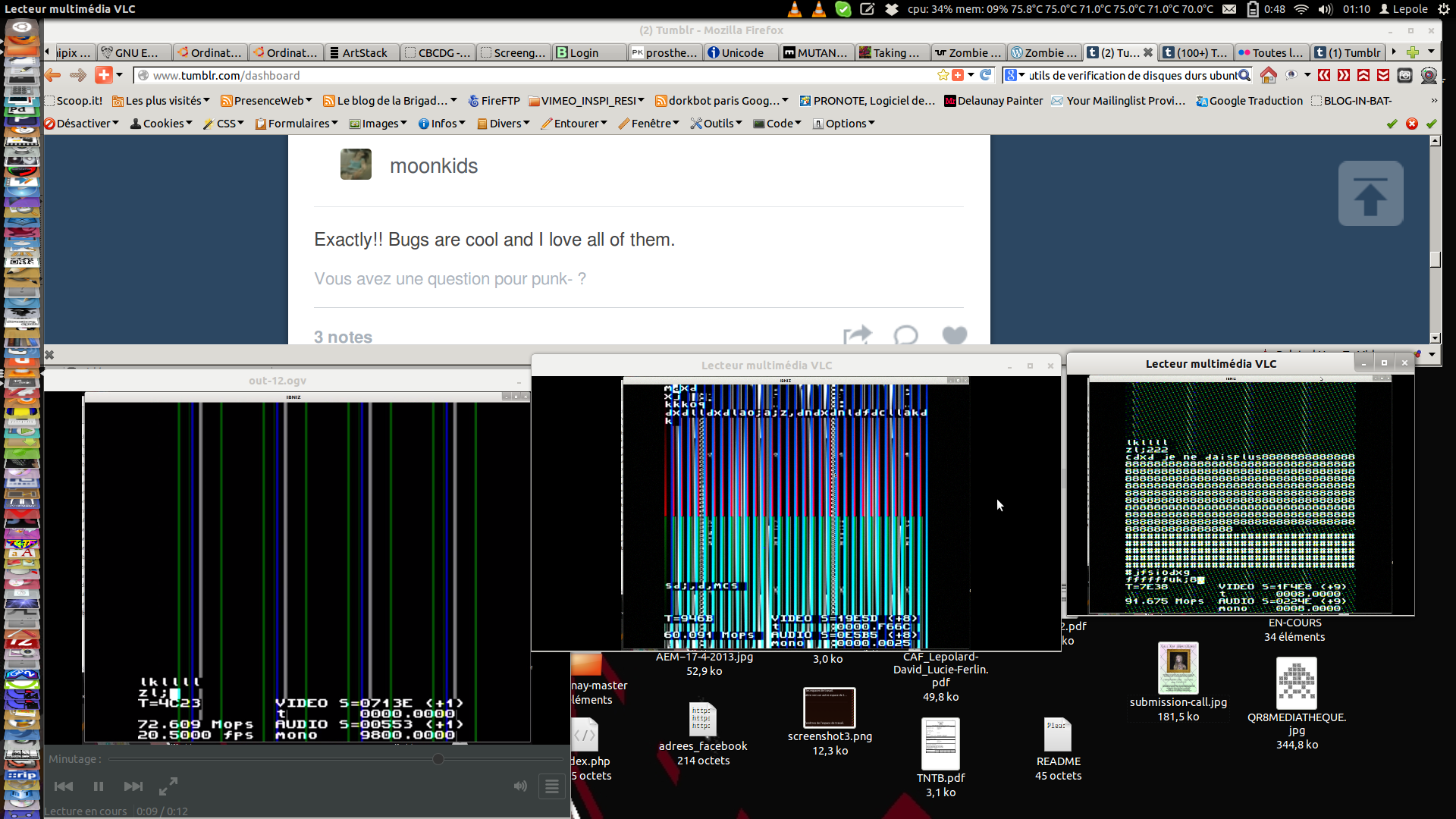The height and width of the screenshot is (819, 1456).
Task: Open the reply speech bubble icon
Action: (x=905, y=335)
